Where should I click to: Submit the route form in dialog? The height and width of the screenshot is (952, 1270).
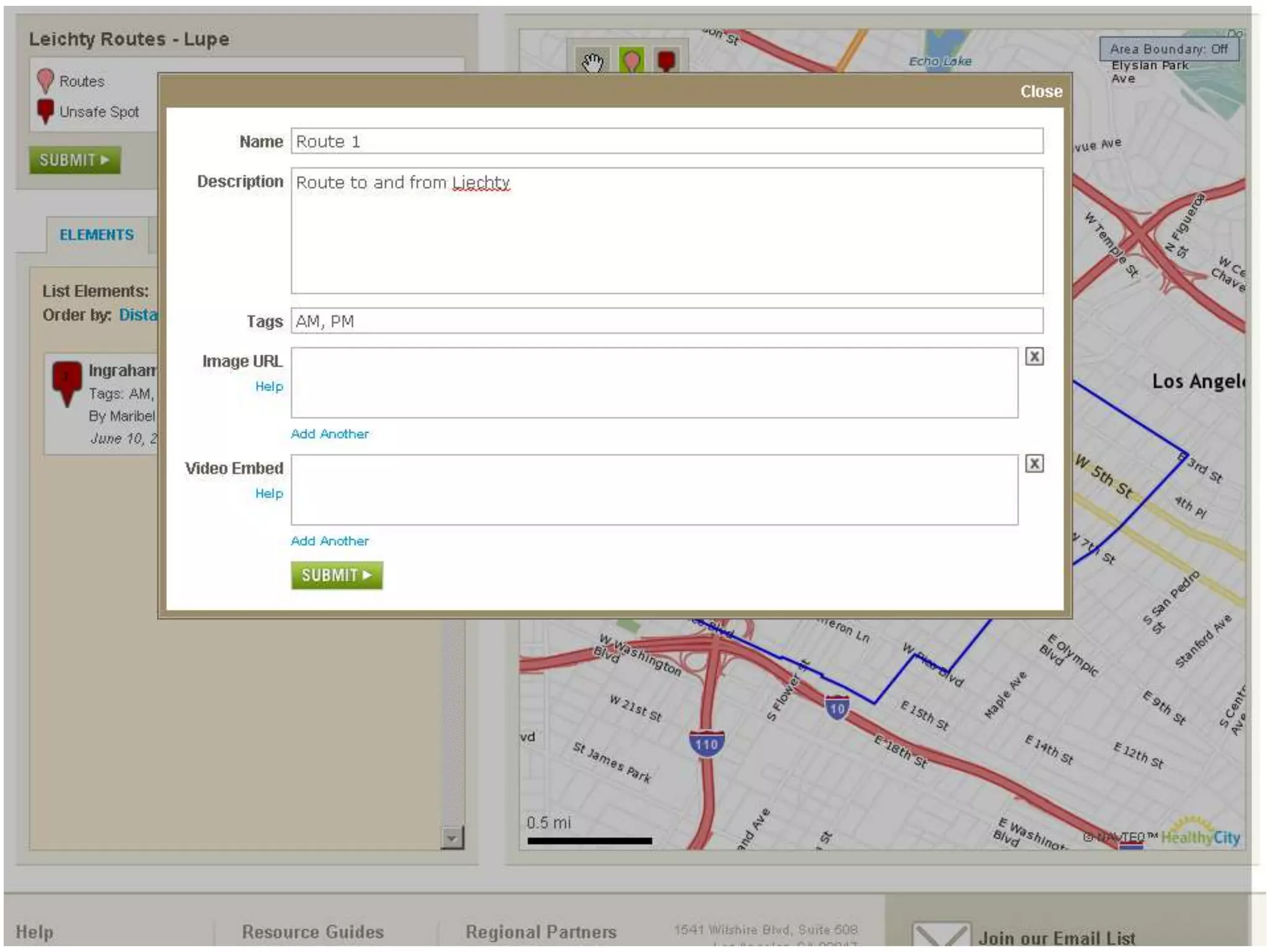[337, 575]
